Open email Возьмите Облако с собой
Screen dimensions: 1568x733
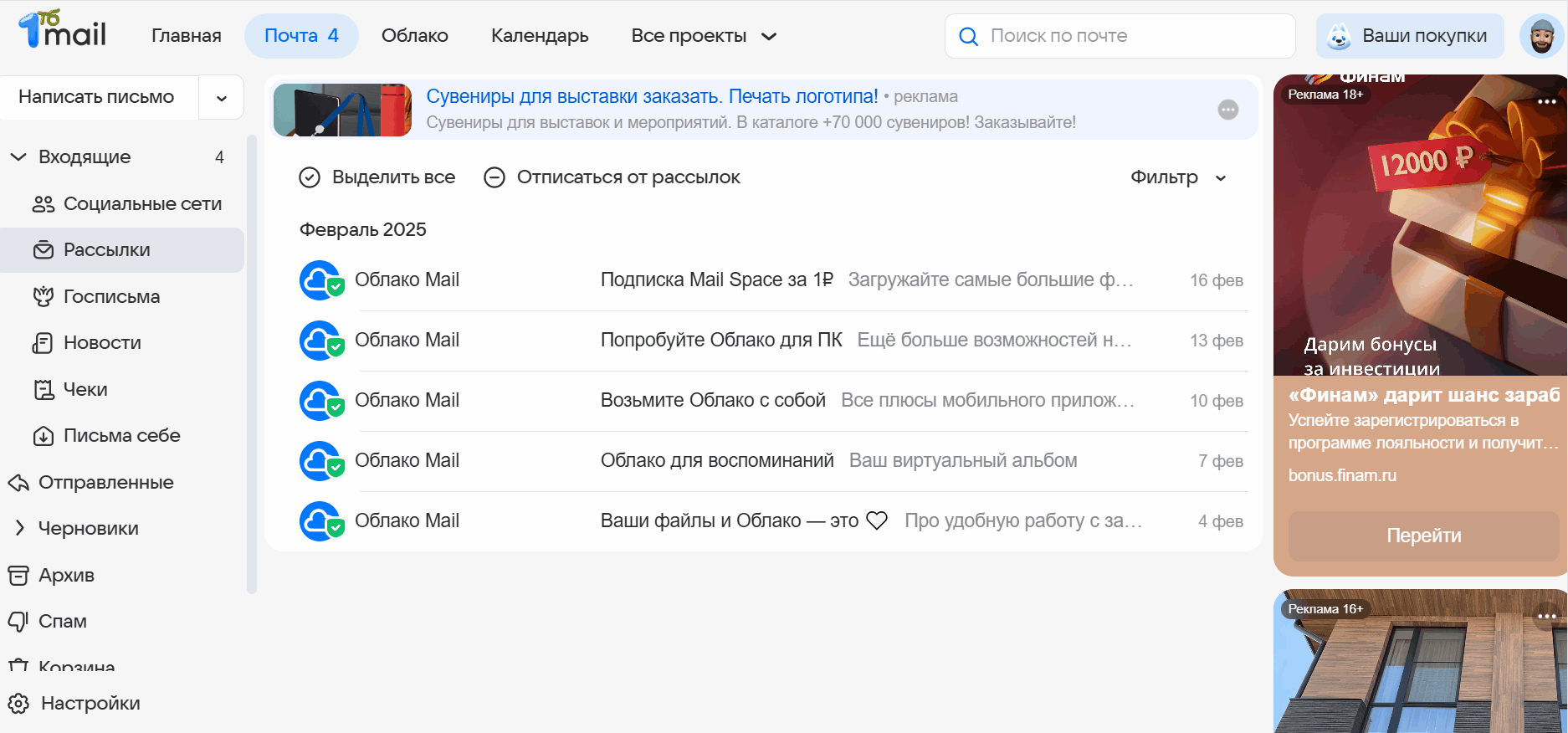(x=713, y=401)
